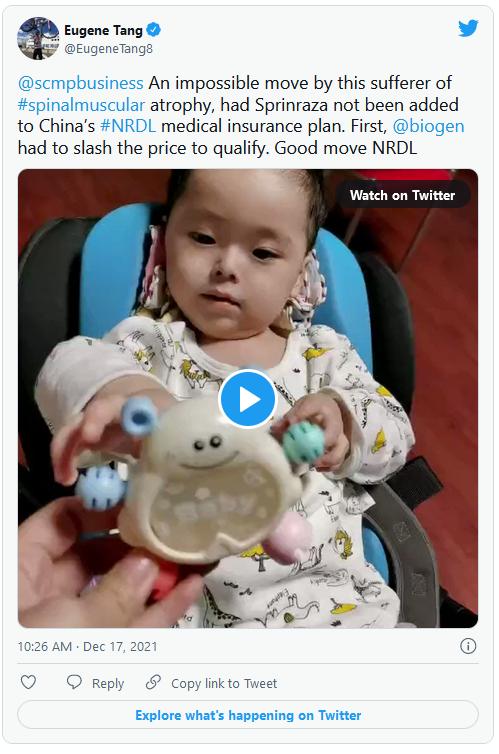
Task: Open the tweet info icon
Action: coord(468,646)
